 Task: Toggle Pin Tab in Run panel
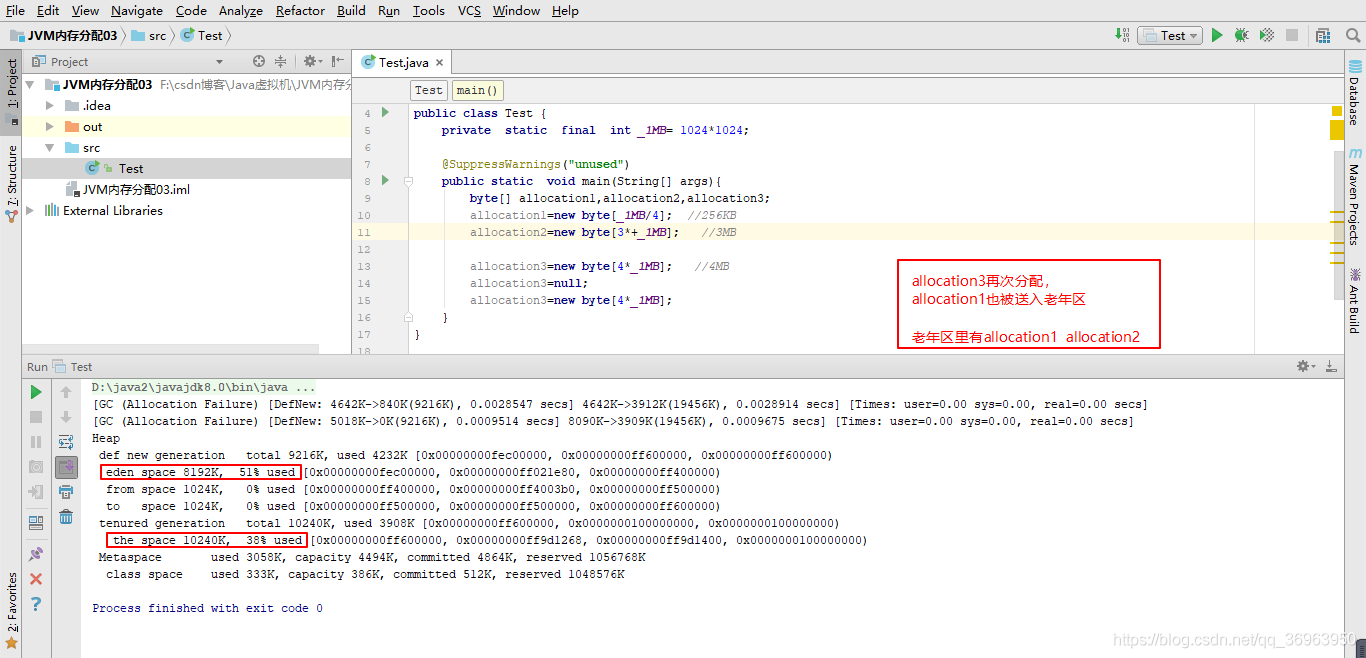(36, 554)
